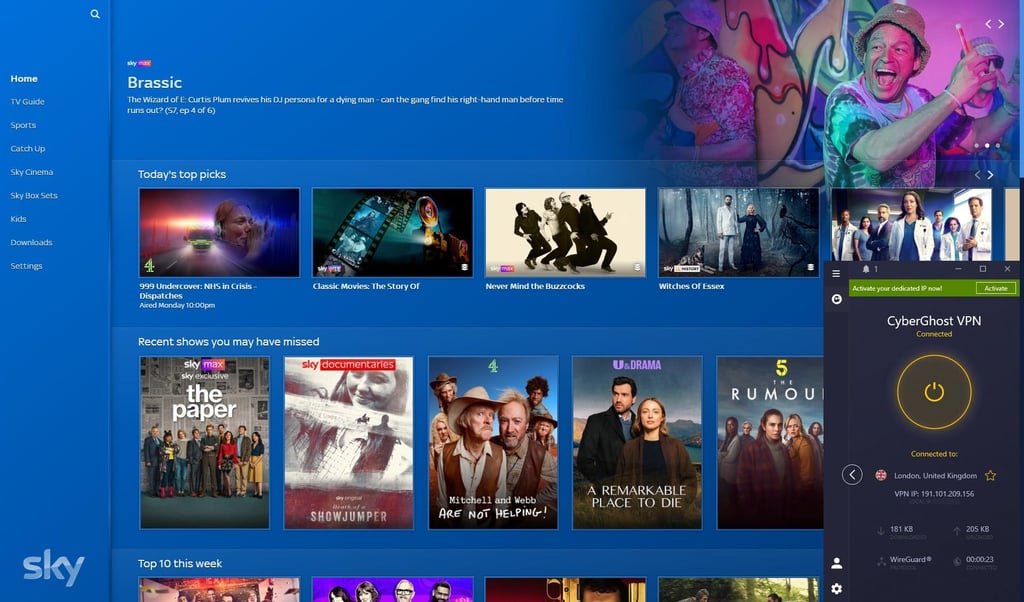Open Catch Up section

[27, 149]
